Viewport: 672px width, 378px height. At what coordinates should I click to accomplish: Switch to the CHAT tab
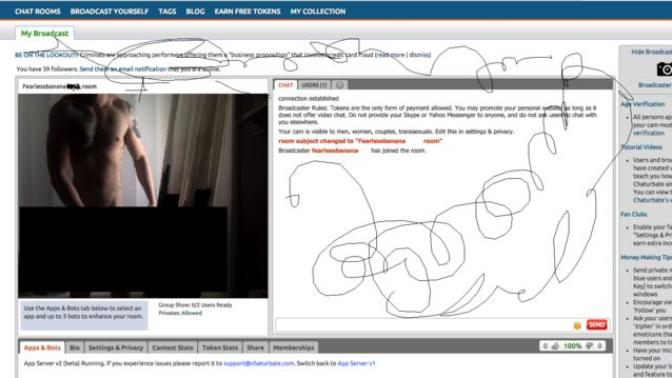285,85
